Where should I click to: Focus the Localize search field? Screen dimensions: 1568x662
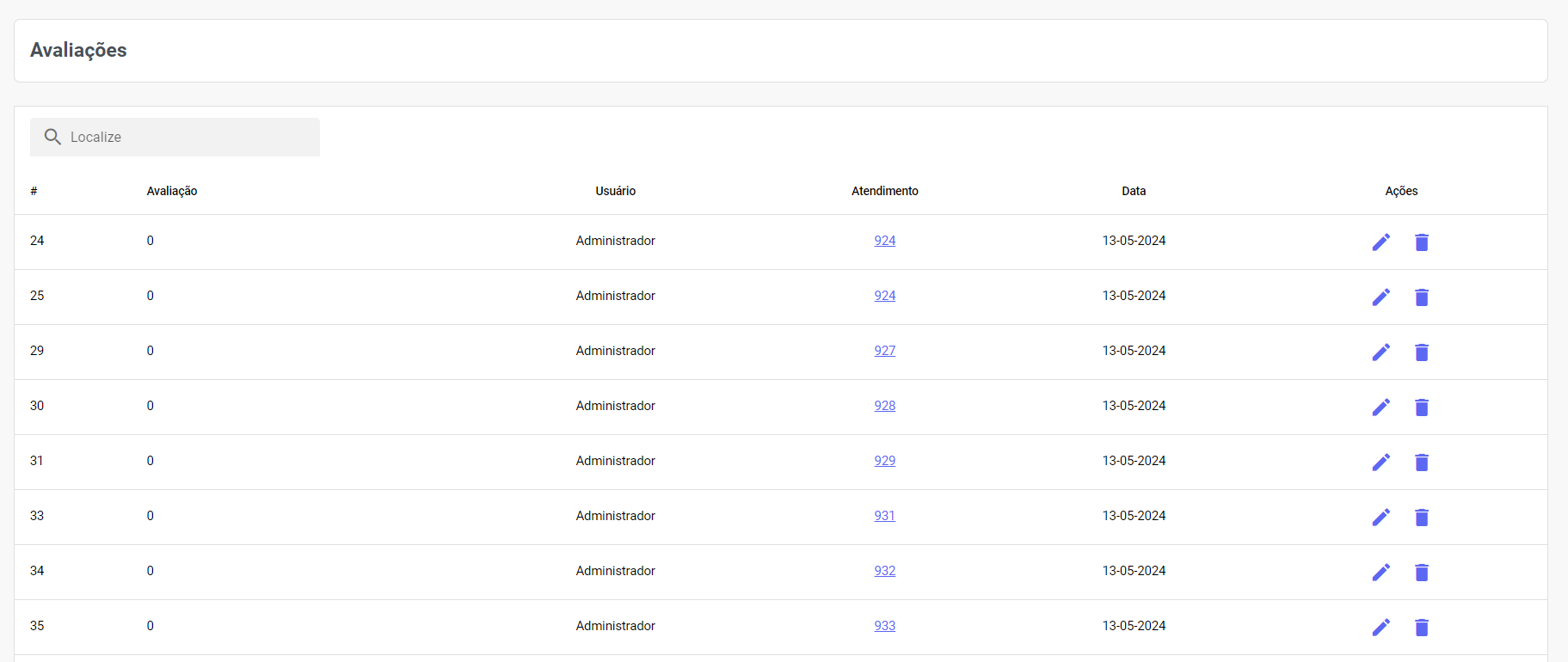189,138
